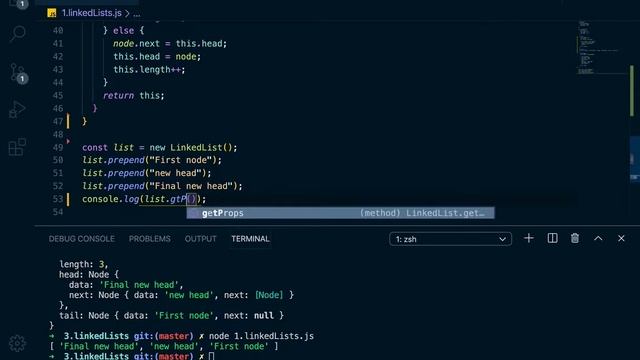Click line number 53 in gutter
Image resolution: width=640 pixels, height=360 pixels.
(x=58, y=199)
